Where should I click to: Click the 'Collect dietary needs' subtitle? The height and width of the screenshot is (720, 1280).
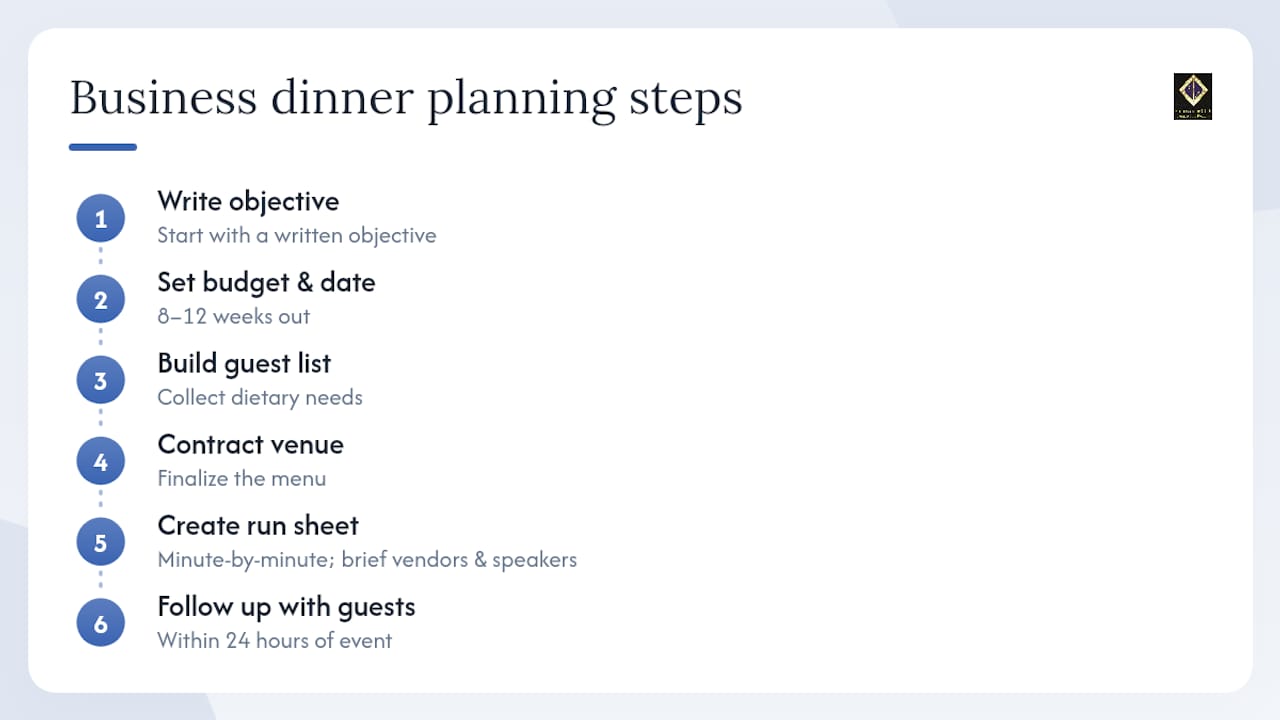pyautogui.click(x=260, y=398)
